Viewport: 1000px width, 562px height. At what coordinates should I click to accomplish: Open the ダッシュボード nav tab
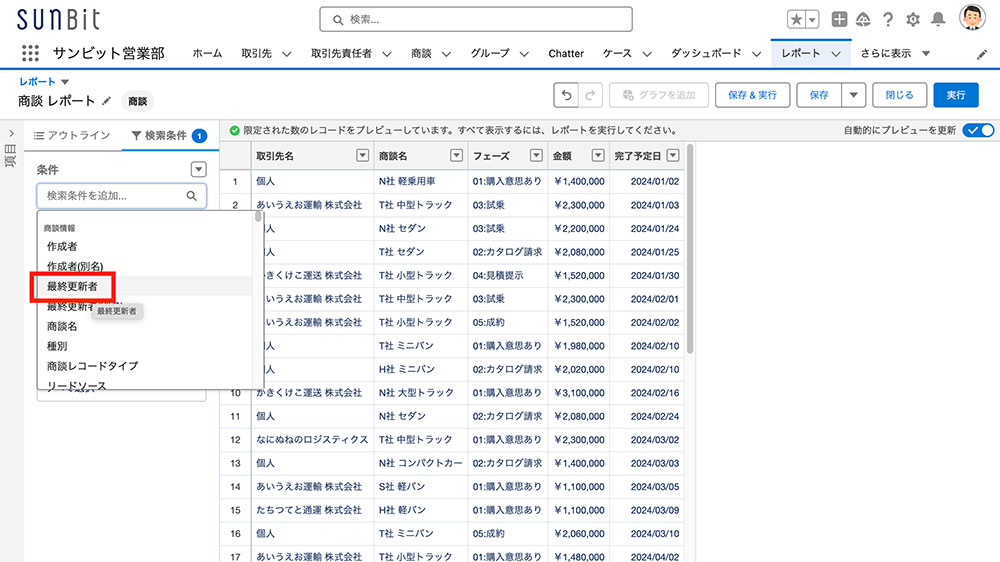point(706,54)
